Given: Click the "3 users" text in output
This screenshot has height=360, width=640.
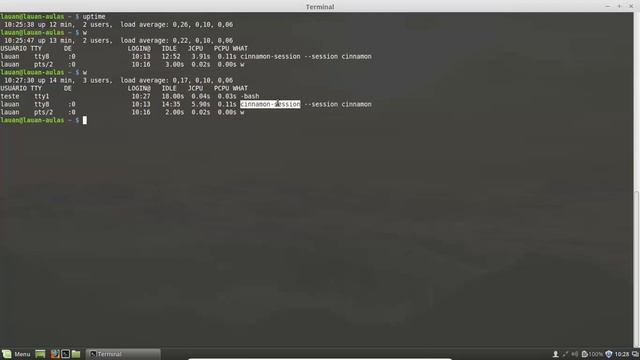Looking at the screenshot, I should [x=97, y=80].
